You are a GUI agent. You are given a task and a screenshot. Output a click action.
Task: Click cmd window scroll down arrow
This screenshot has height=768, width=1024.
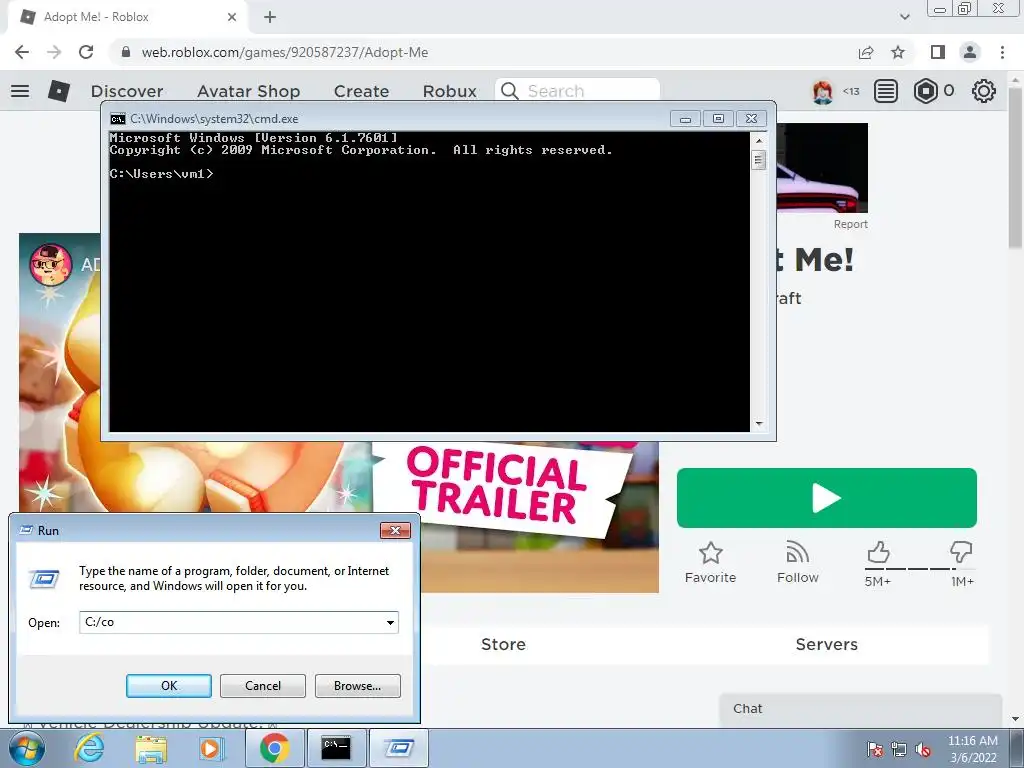pyautogui.click(x=758, y=424)
